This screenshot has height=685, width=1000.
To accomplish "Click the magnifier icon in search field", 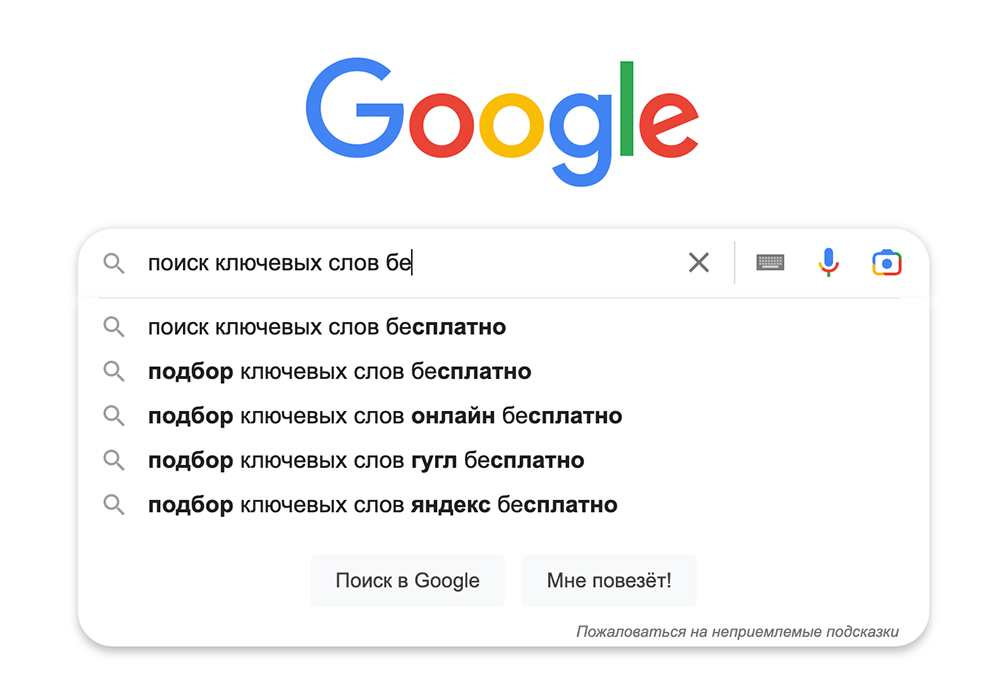I will coord(114,264).
